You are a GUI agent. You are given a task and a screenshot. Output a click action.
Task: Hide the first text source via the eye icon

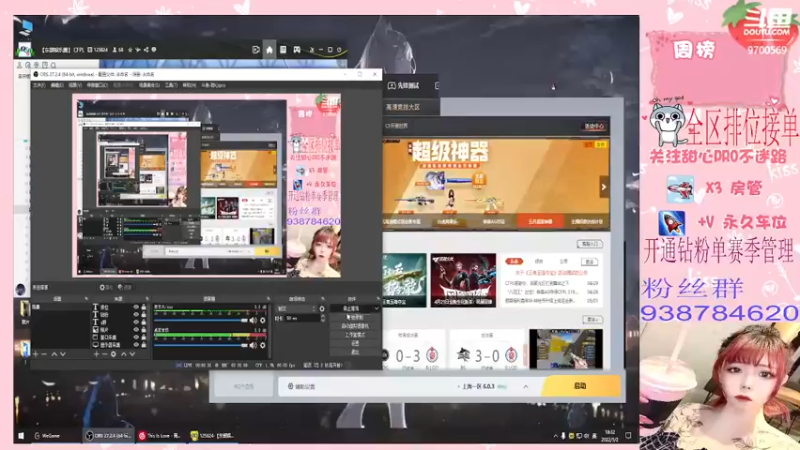(x=136, y=307)
